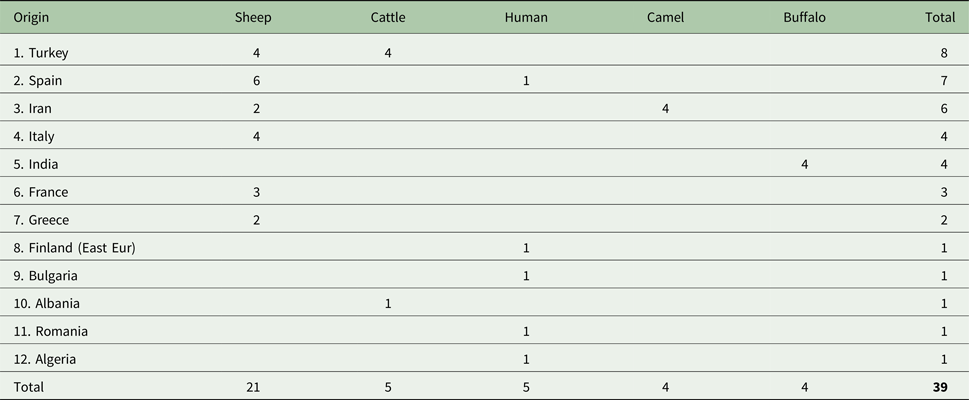Screen dimensions: 969x400
Task: Click the Cattle count for Albania
Action: click(388, 304)
